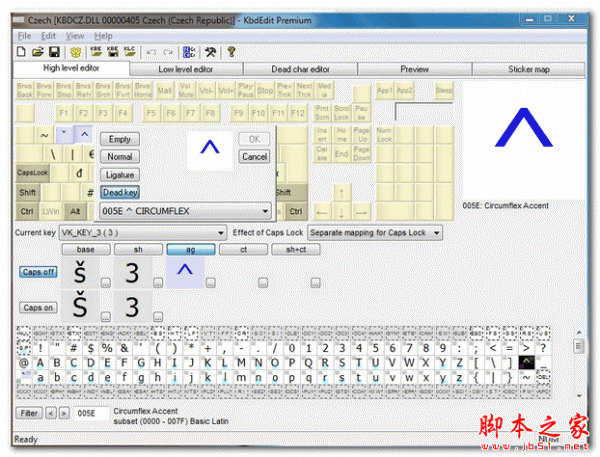Click the Save floppy disk icon
The image size is (600, 457).
pos(54,52)
